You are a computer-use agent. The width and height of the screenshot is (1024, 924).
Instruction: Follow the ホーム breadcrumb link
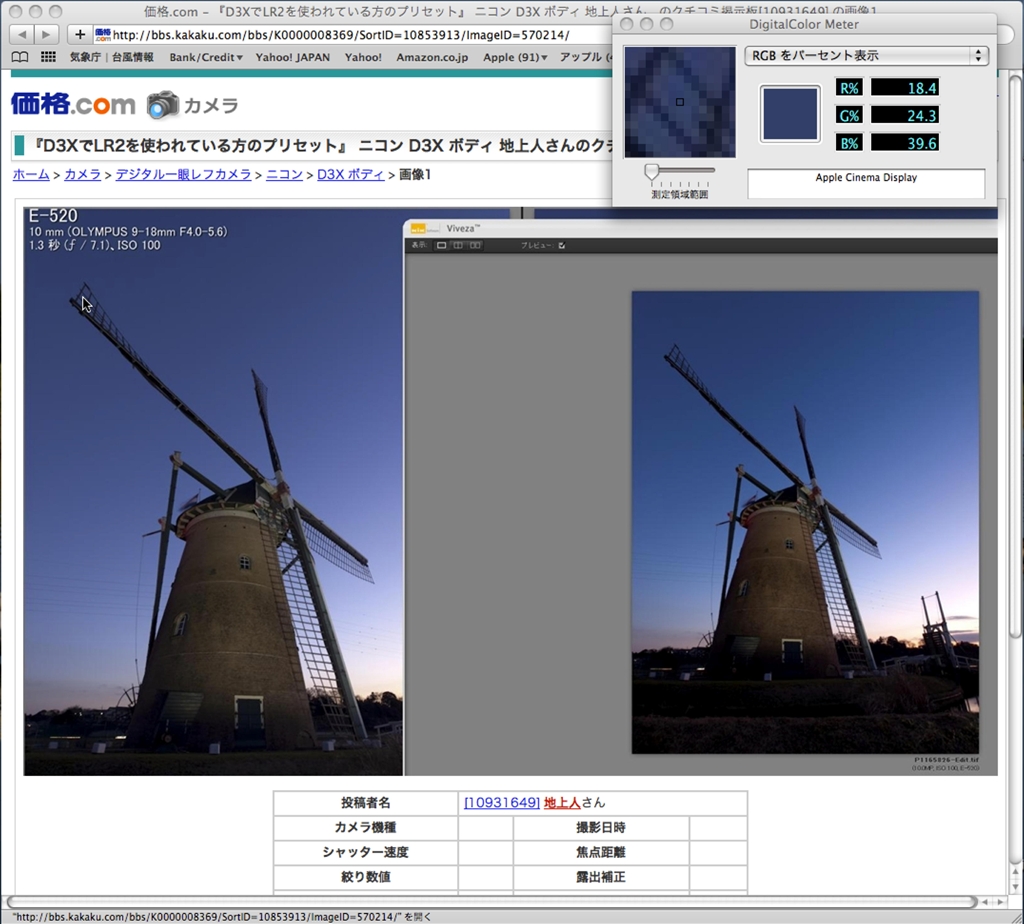31,174
